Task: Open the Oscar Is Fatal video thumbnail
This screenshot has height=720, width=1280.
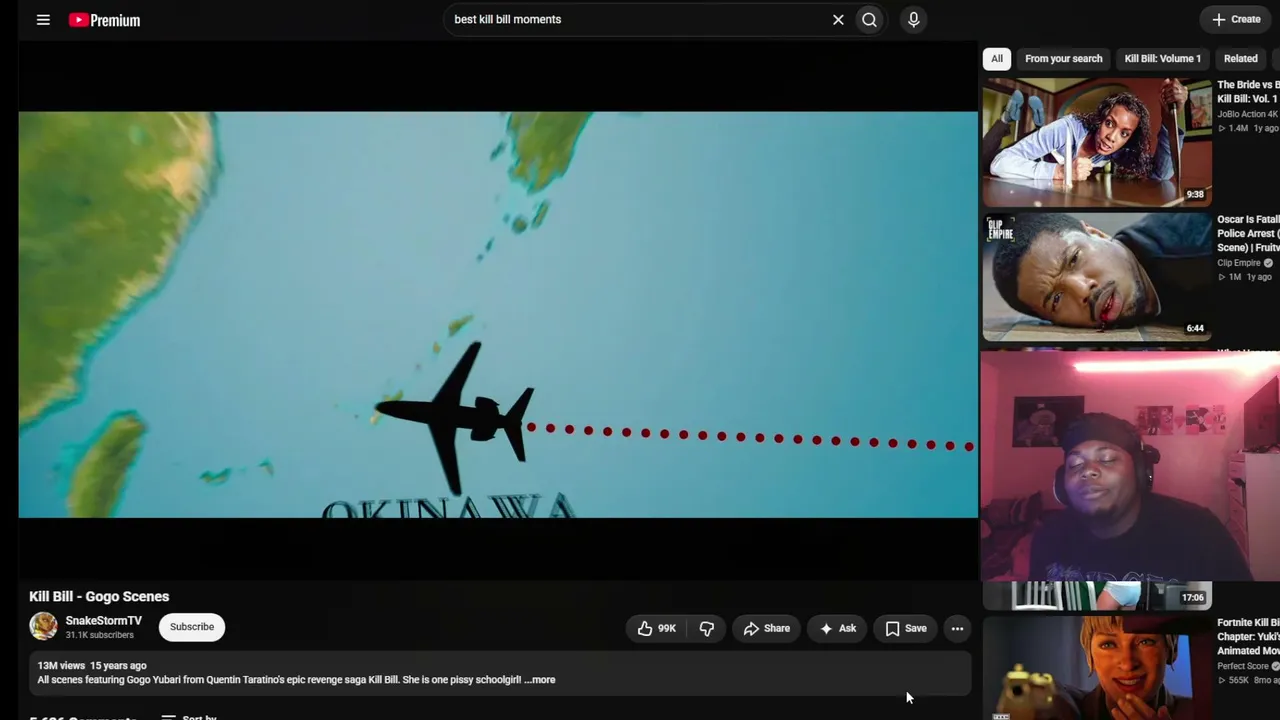Action: 1097,276
